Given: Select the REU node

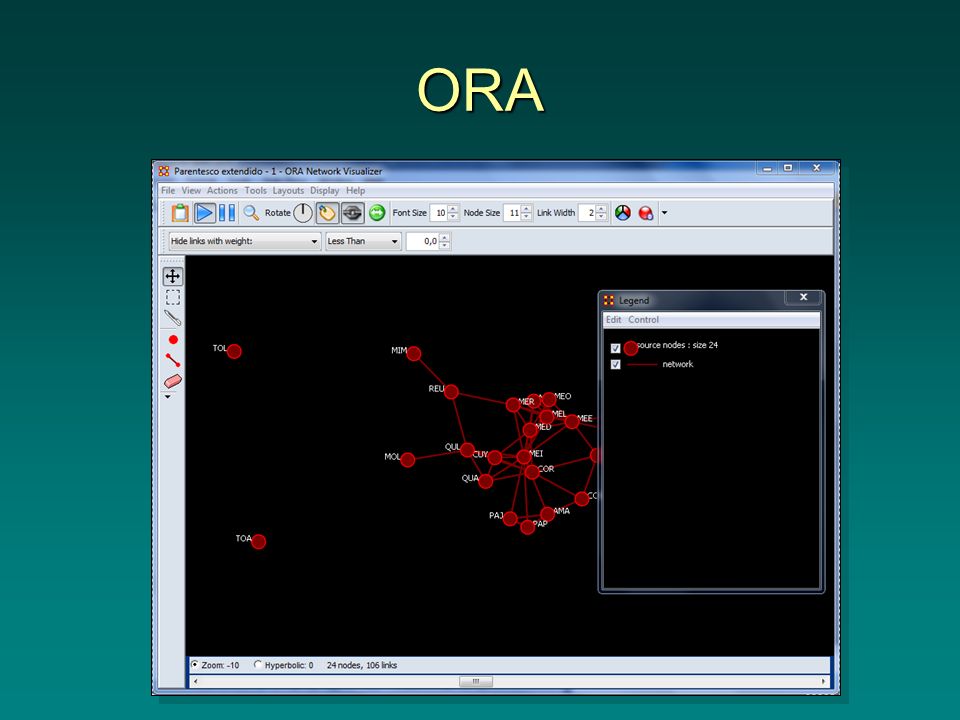Looking at the screenshot, I should point(451,392).
